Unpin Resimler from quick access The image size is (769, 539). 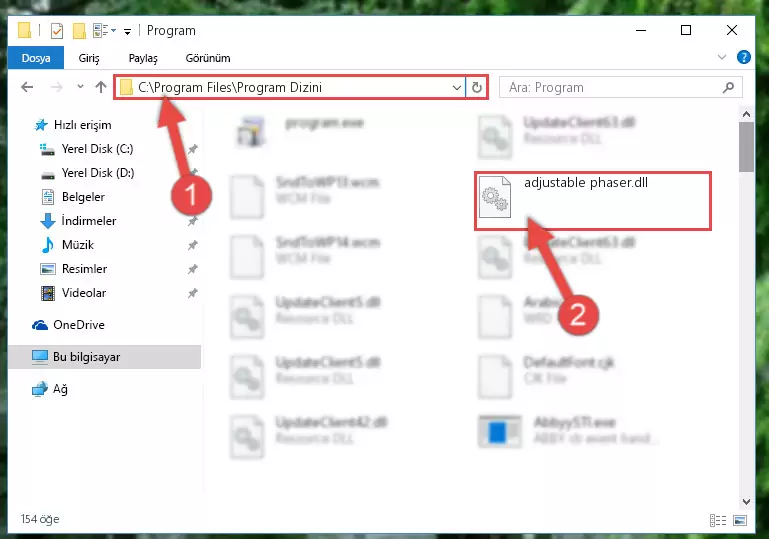(x=193, y=269)
